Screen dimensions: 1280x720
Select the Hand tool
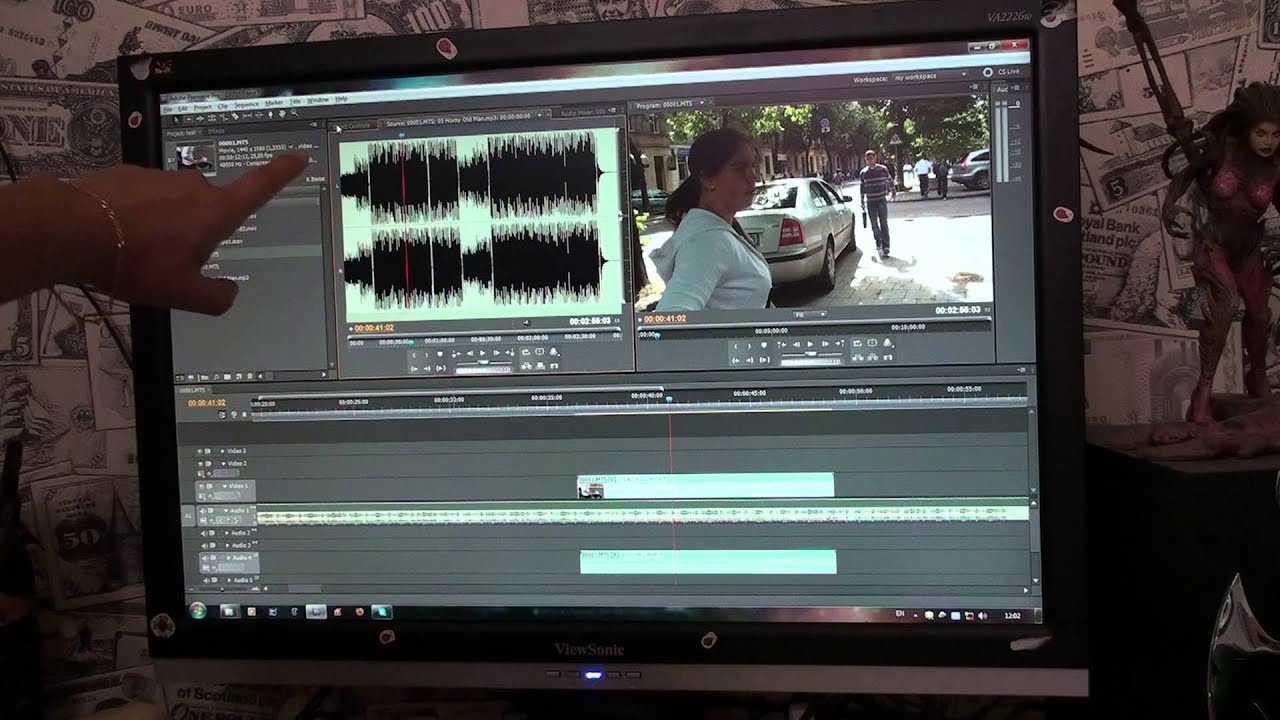click(x=282, y=114)
